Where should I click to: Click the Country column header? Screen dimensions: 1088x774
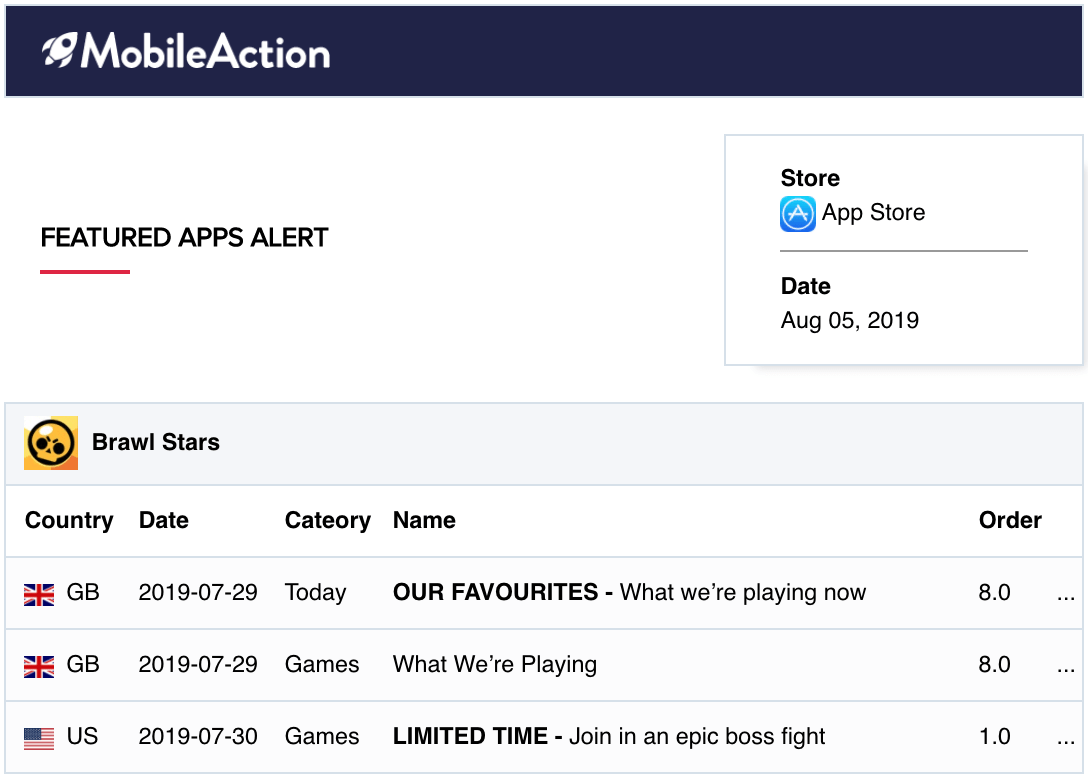(x=69, y=520)
